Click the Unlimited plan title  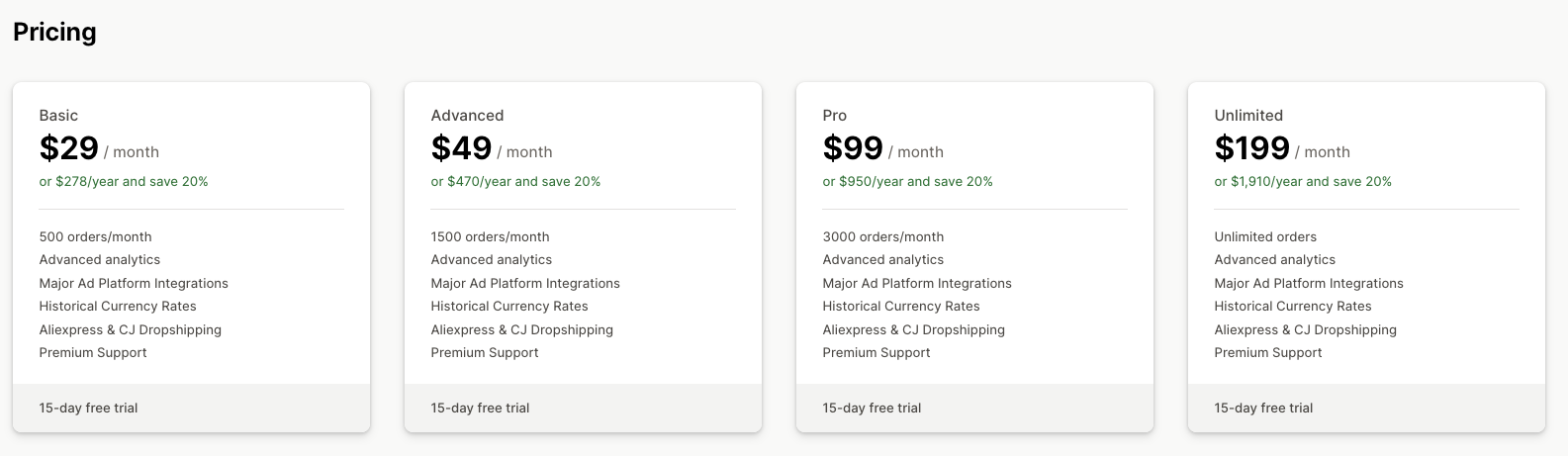pyautogui.click(x=1248, y=116)
